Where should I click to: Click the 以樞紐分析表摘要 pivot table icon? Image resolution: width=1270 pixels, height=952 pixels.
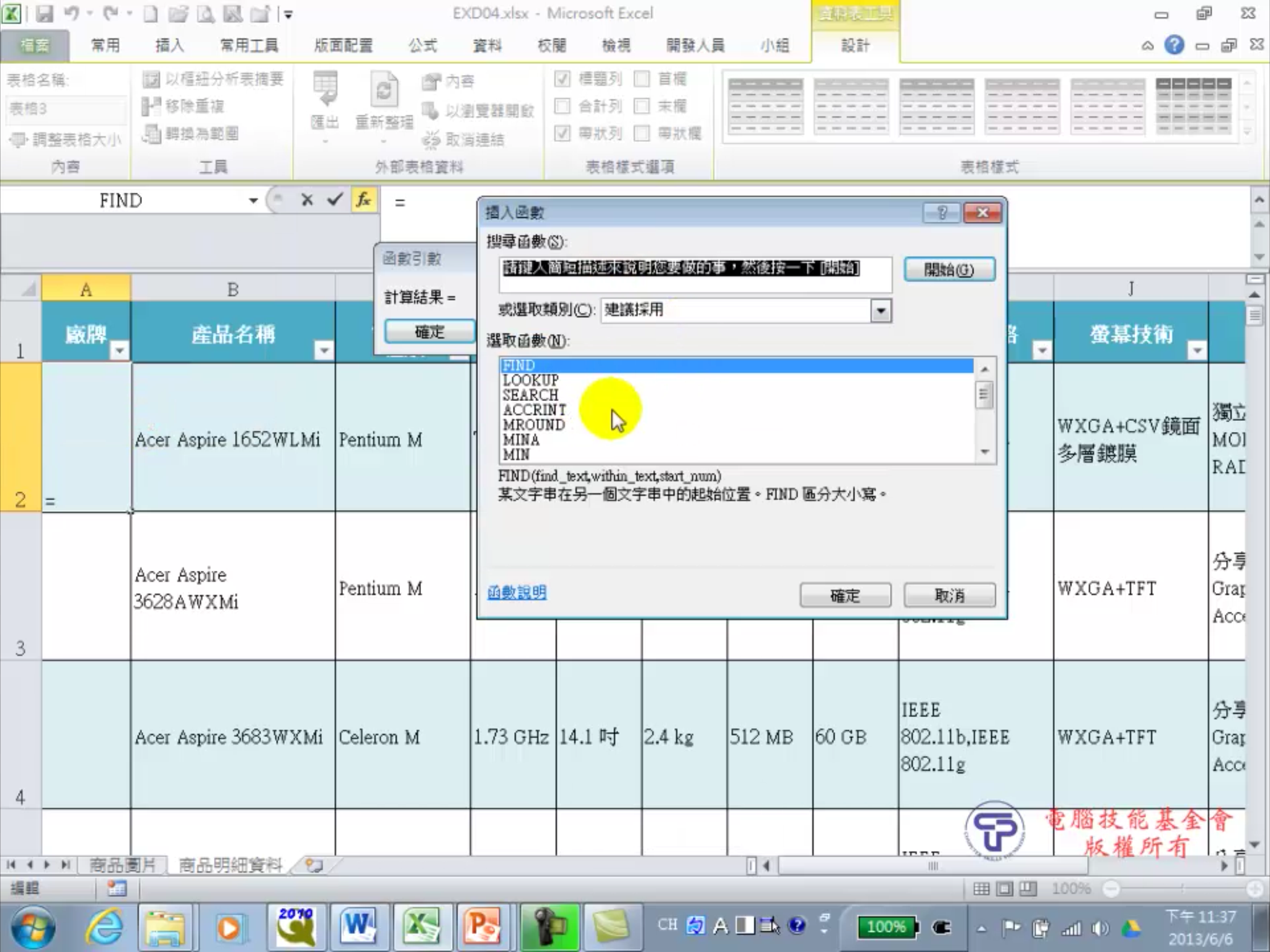point(150,79)
